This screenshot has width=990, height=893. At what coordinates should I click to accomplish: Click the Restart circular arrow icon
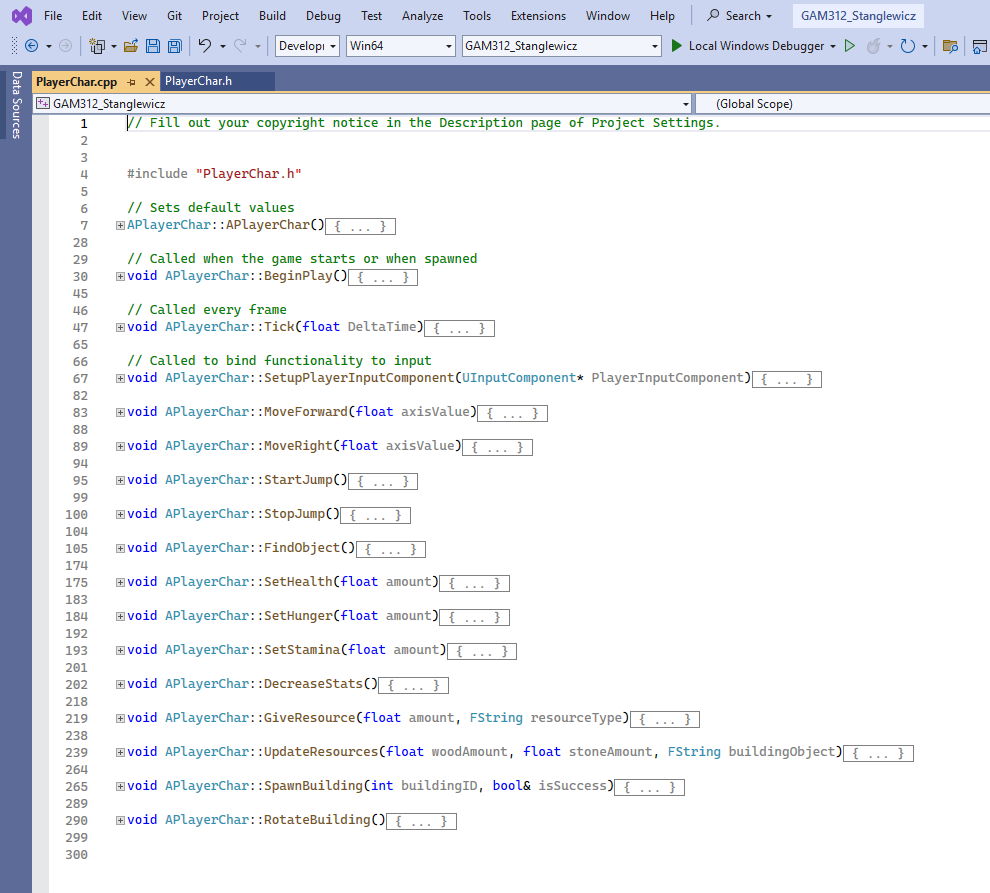[x=907, y=45]
